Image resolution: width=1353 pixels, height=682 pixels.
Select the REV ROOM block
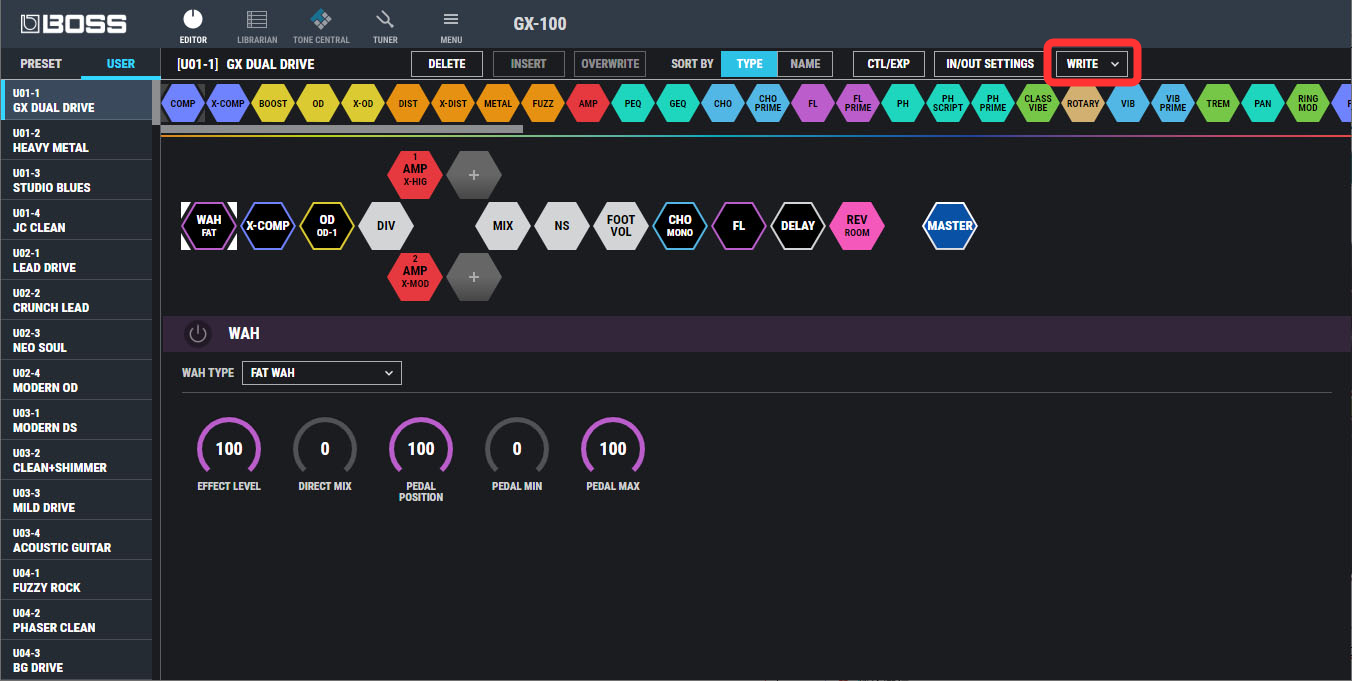point(857,226)
